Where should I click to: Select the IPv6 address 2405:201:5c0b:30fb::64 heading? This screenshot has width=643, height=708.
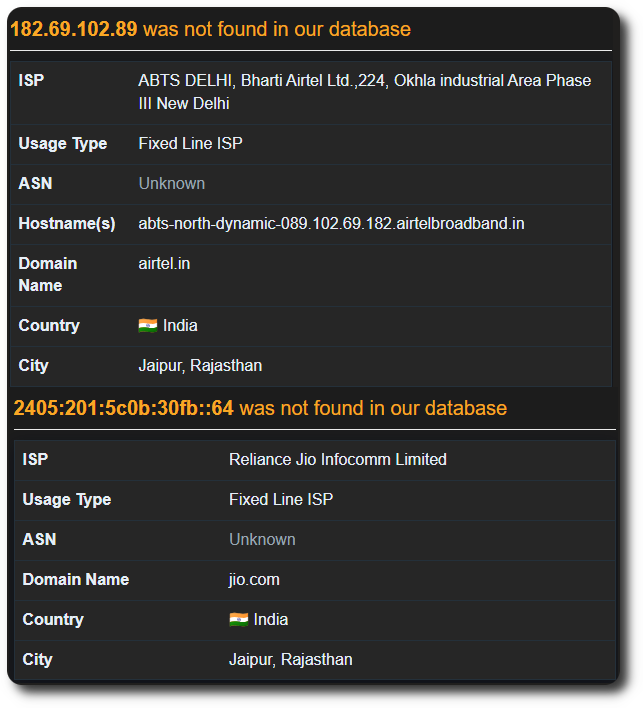124,408
